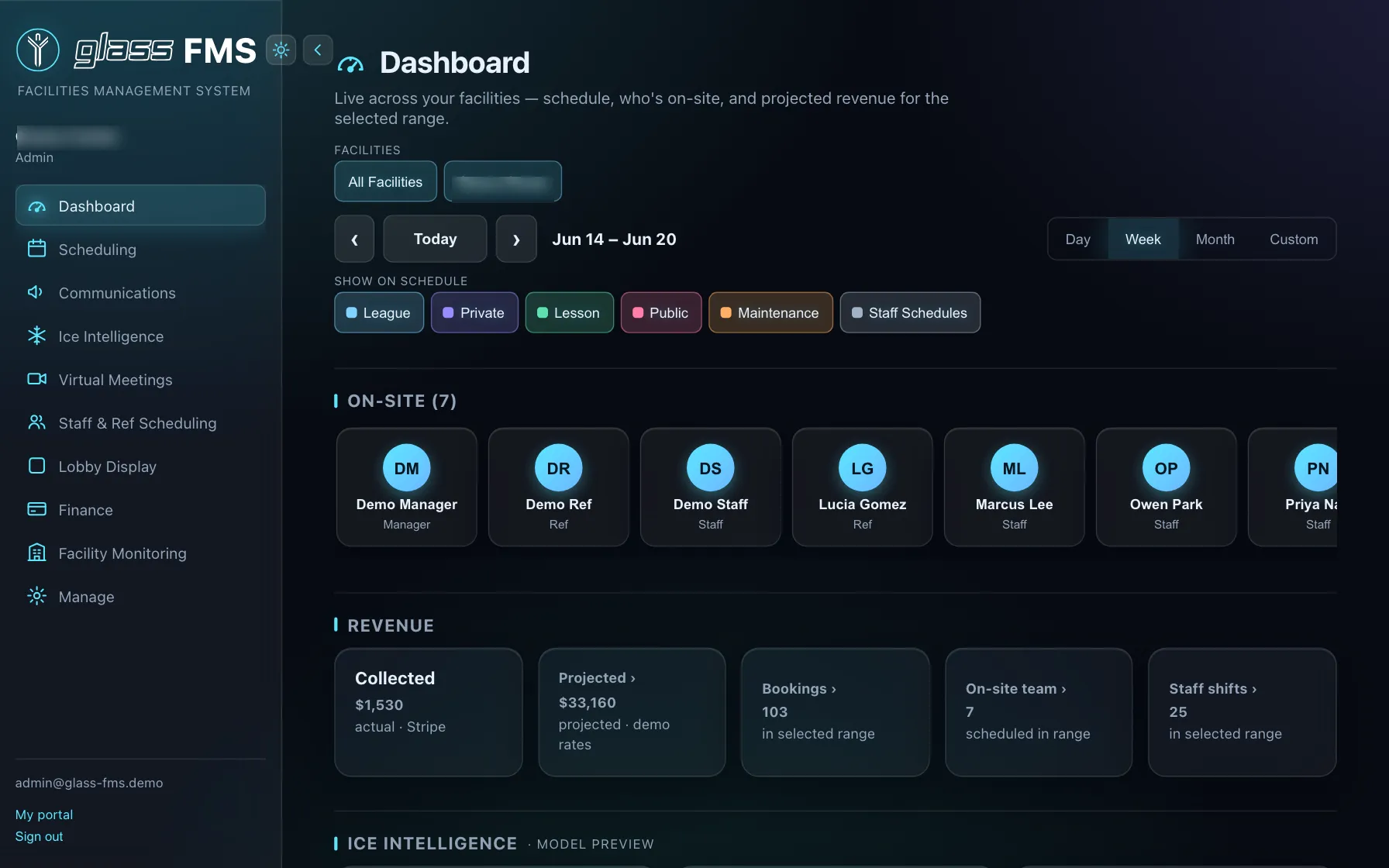The height and width of the screenshot is (868, 1389).
Task: Open Manage gear icon in sidebar
Action: click(36, 596)
